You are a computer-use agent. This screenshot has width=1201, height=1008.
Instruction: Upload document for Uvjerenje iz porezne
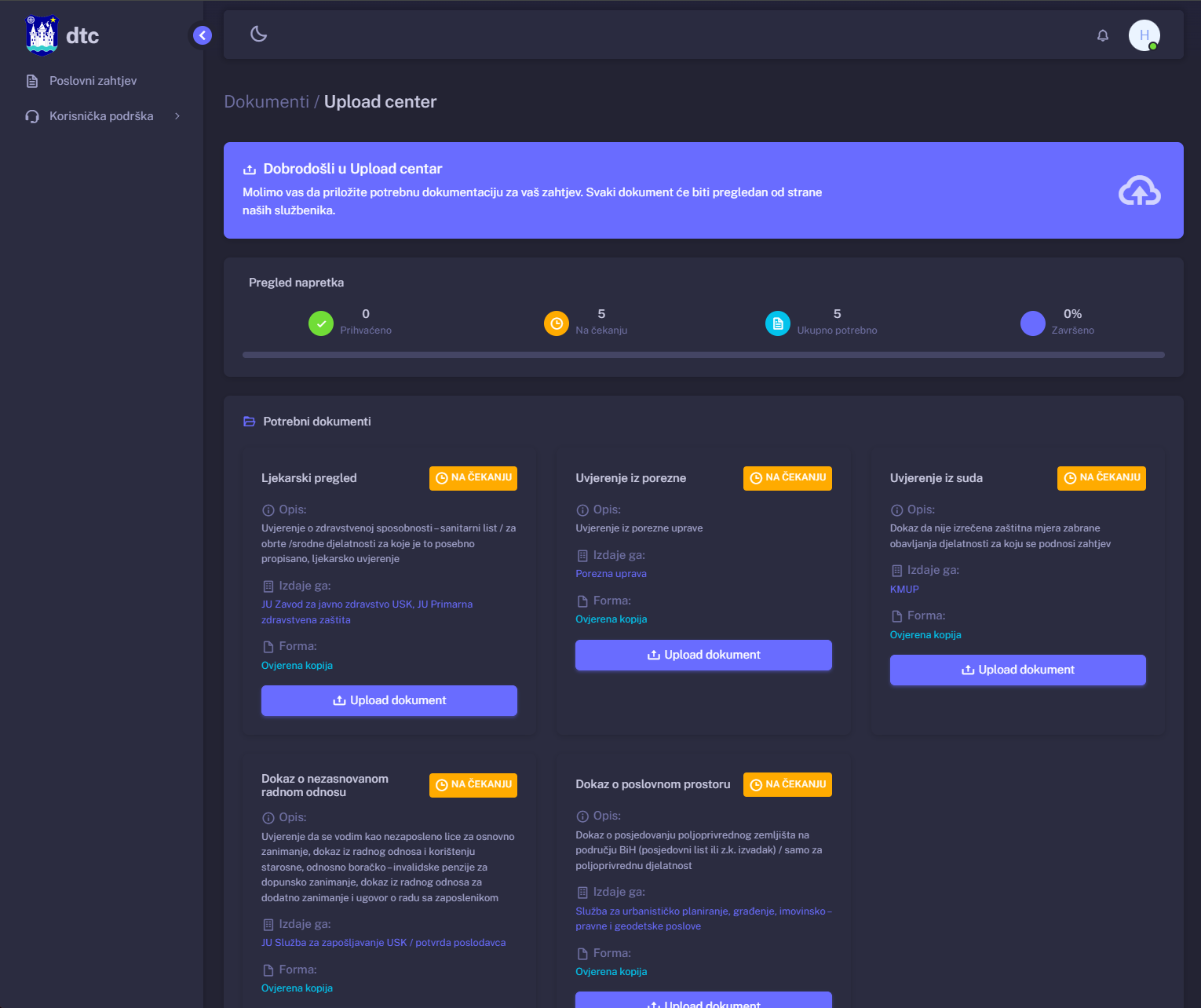coord(703,655)
